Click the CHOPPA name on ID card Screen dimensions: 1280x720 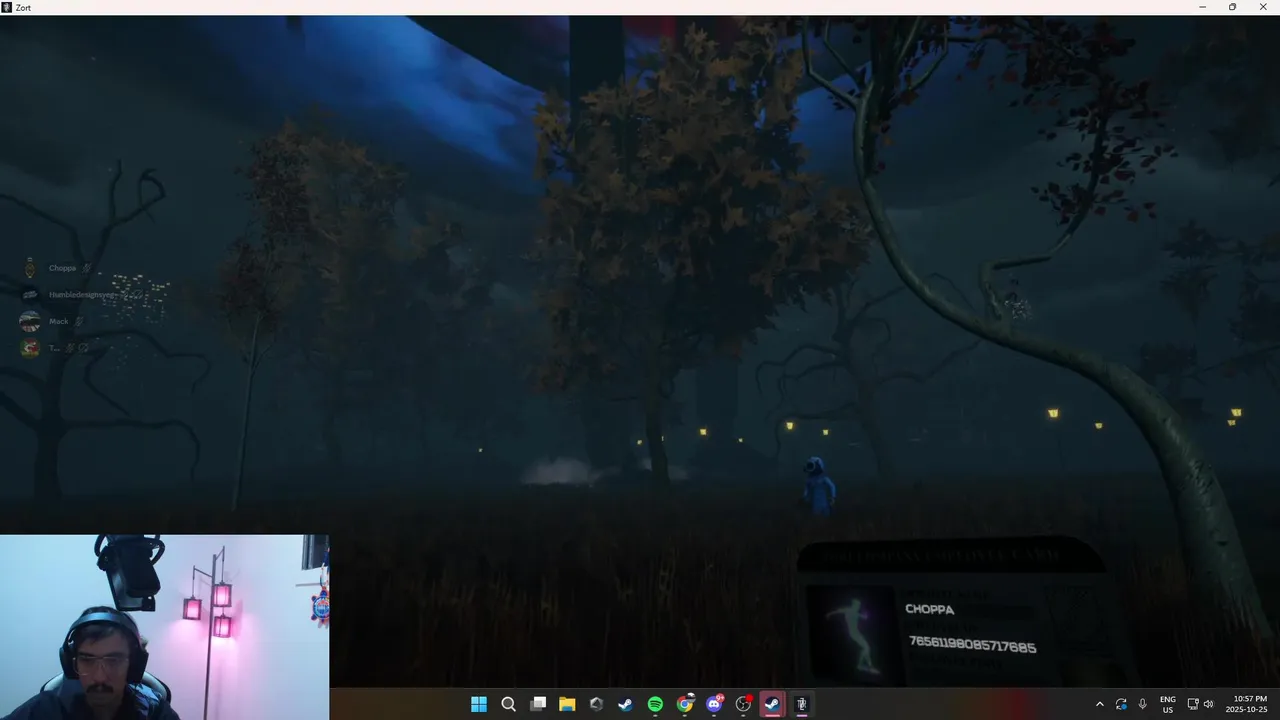pyautogui.click(x=929, y=609)
